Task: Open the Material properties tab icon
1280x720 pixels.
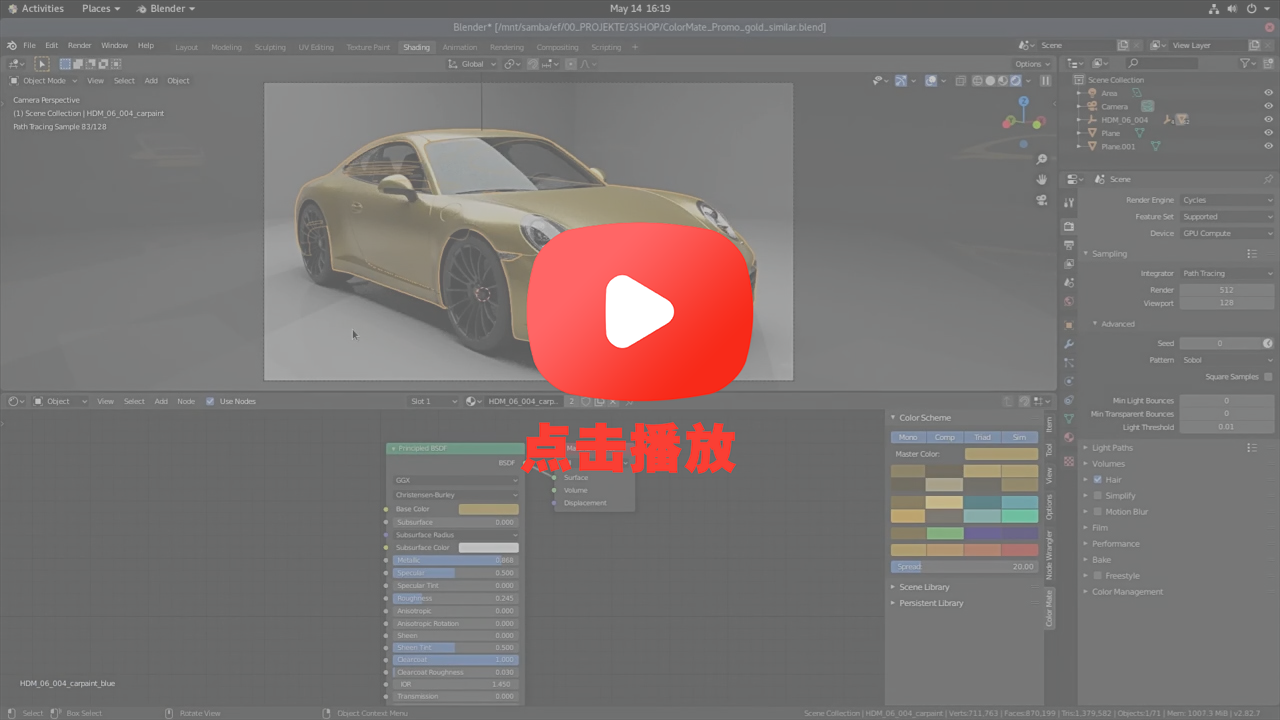Action: pos(1069,439)
